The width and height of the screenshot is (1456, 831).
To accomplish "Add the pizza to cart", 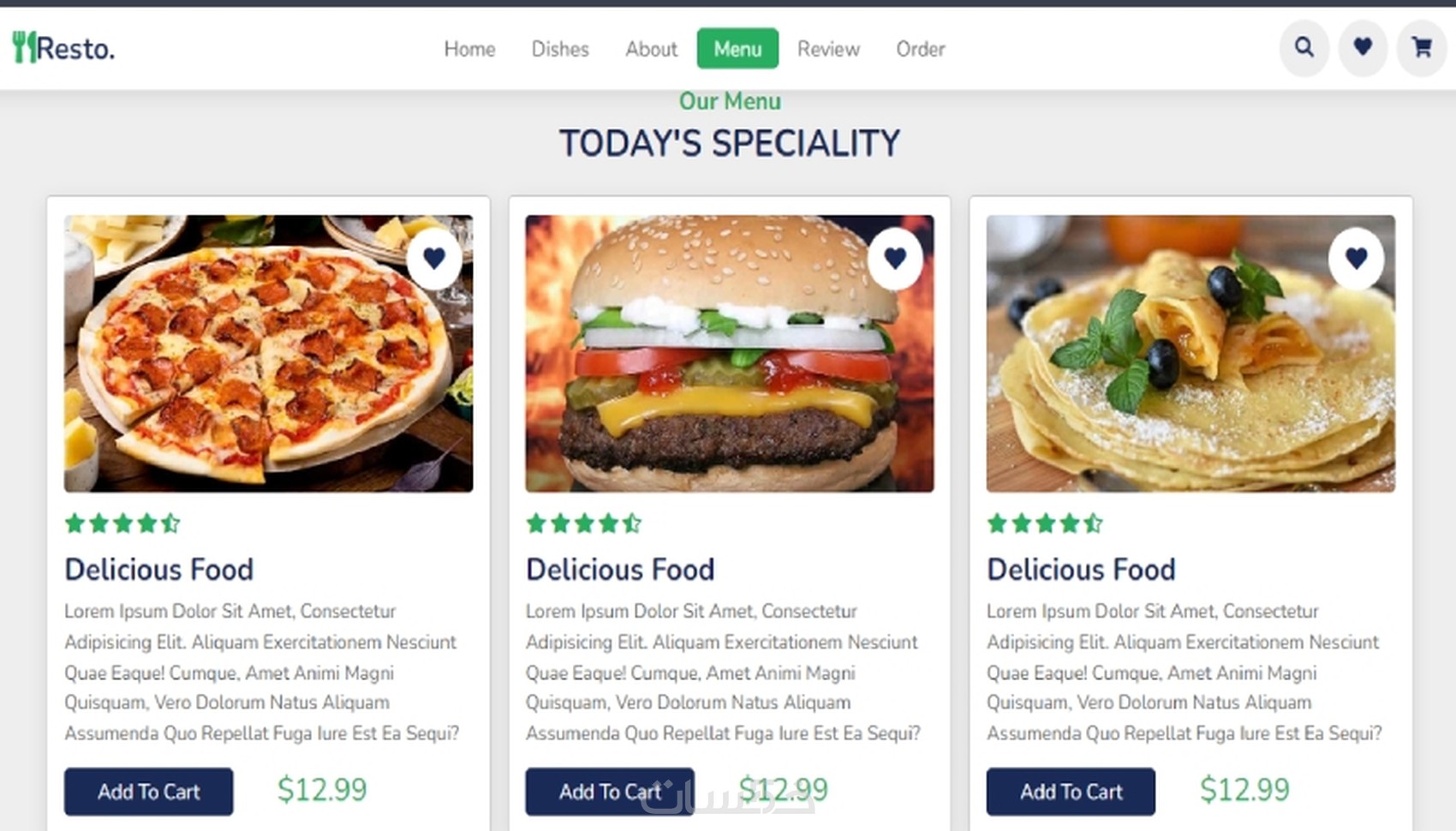I will point(148,792).
